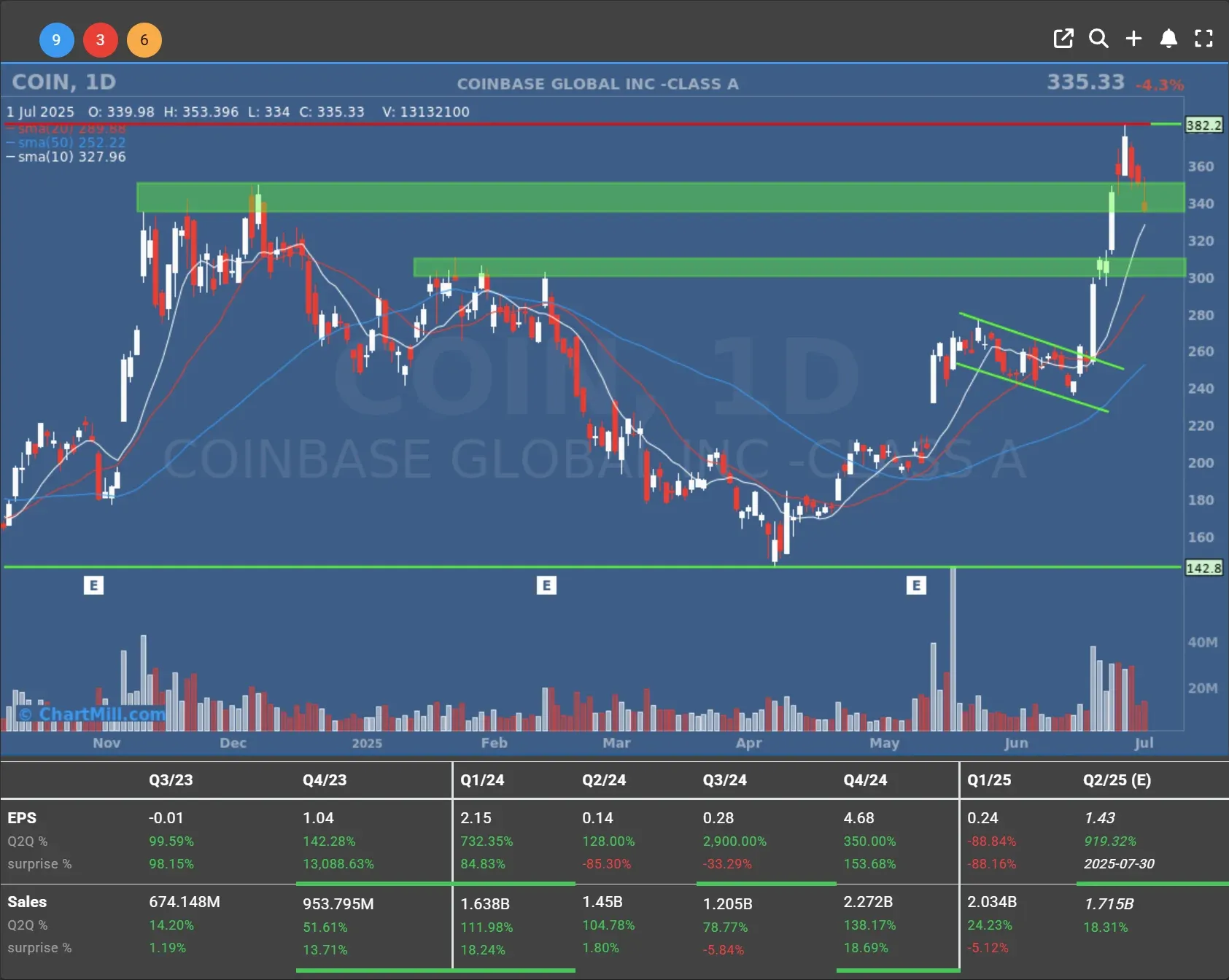Toggle fullscreen chart icon

pyautogui.click(x=1203, y=39)
